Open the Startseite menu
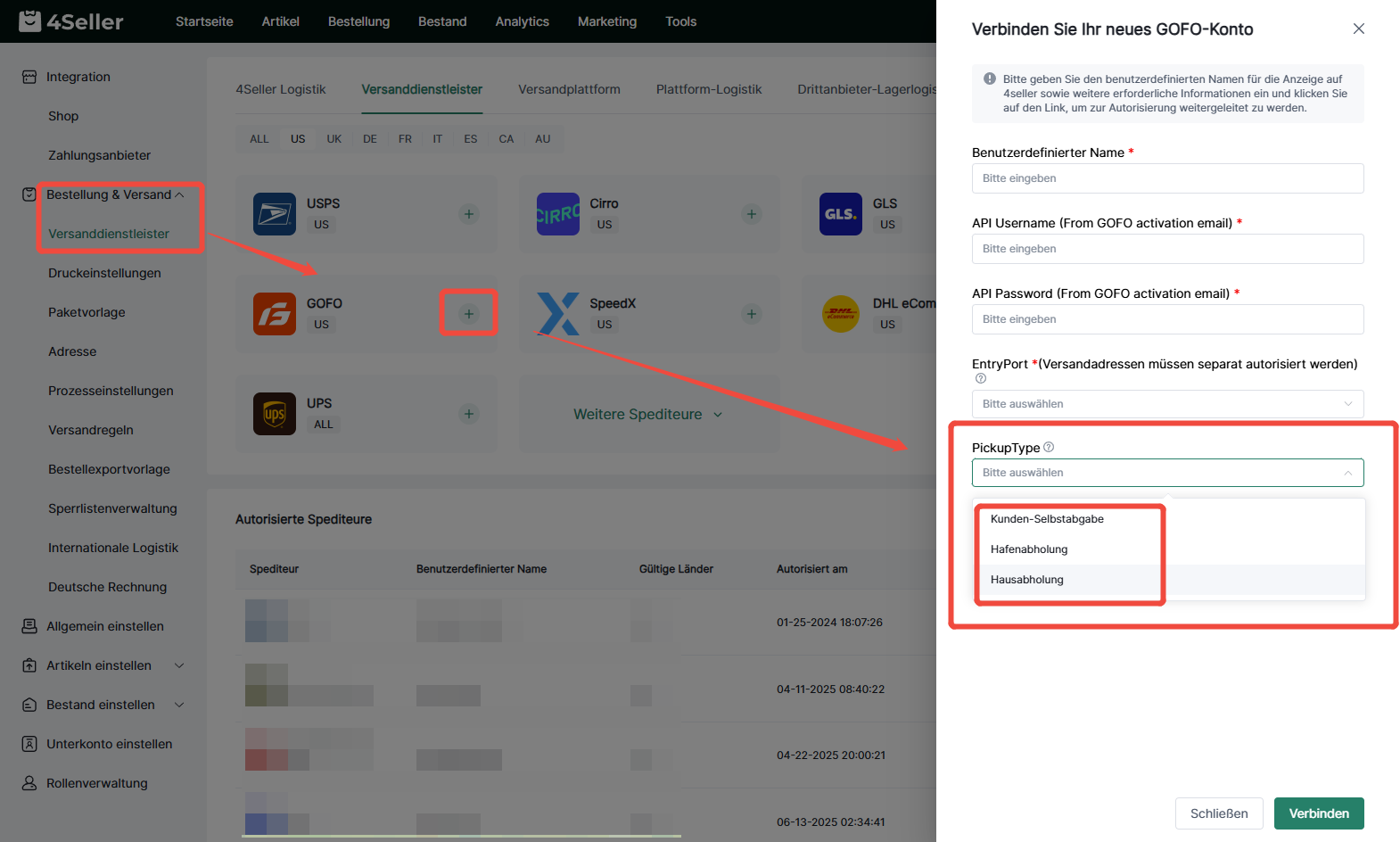This screenshot has width=1400, height=842. (x=204, y=21)
